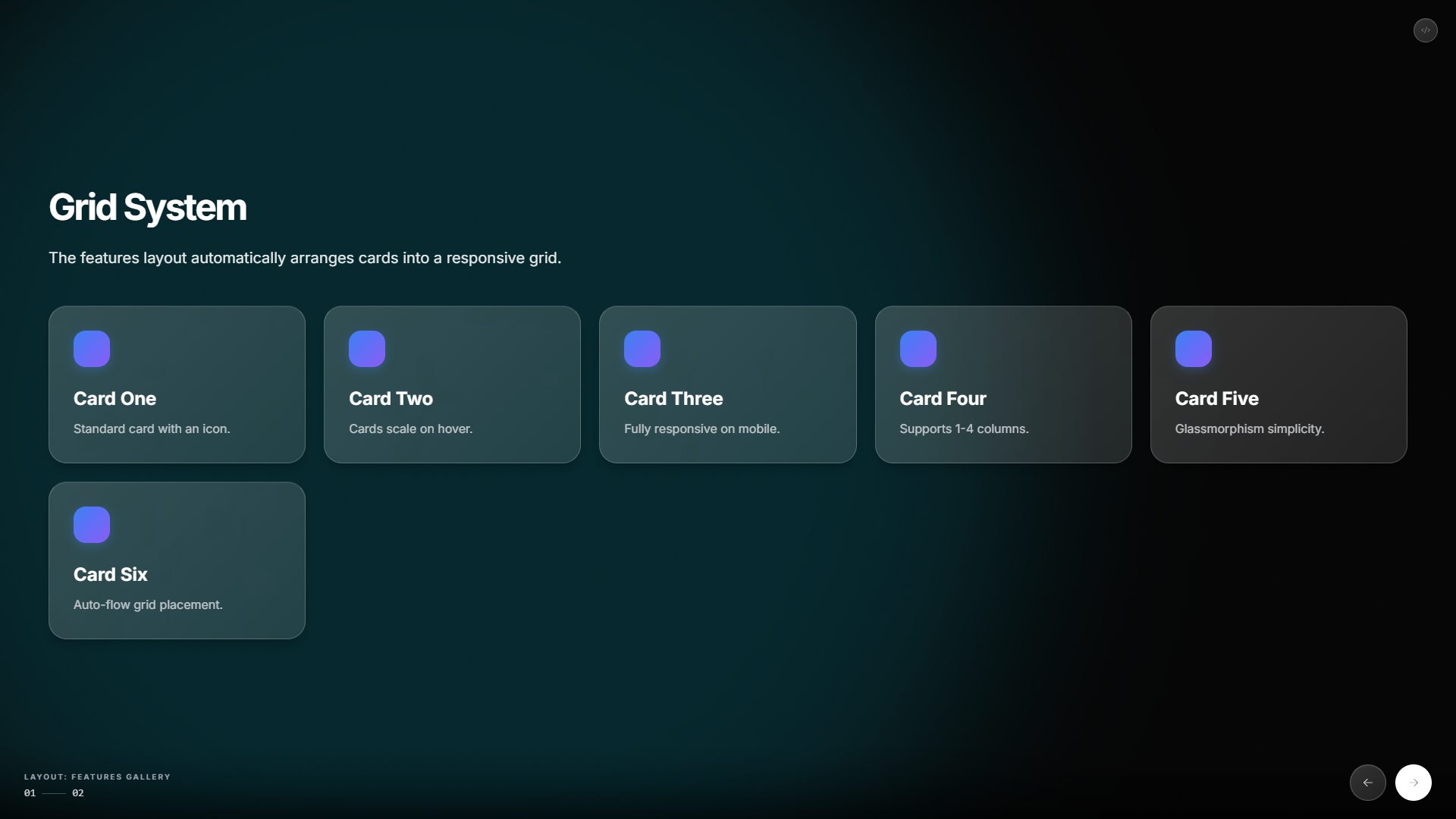Click the blue icon on Card Four
The width and height of the screenshot is (1456, 819).
[x=918, y=349]
